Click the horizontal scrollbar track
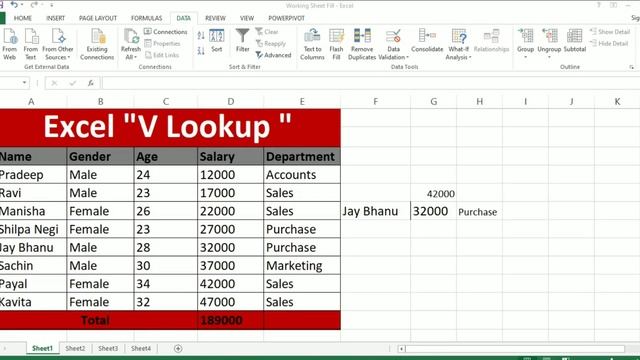The width and height of the screenshot is (640, 360). (515, 349)
